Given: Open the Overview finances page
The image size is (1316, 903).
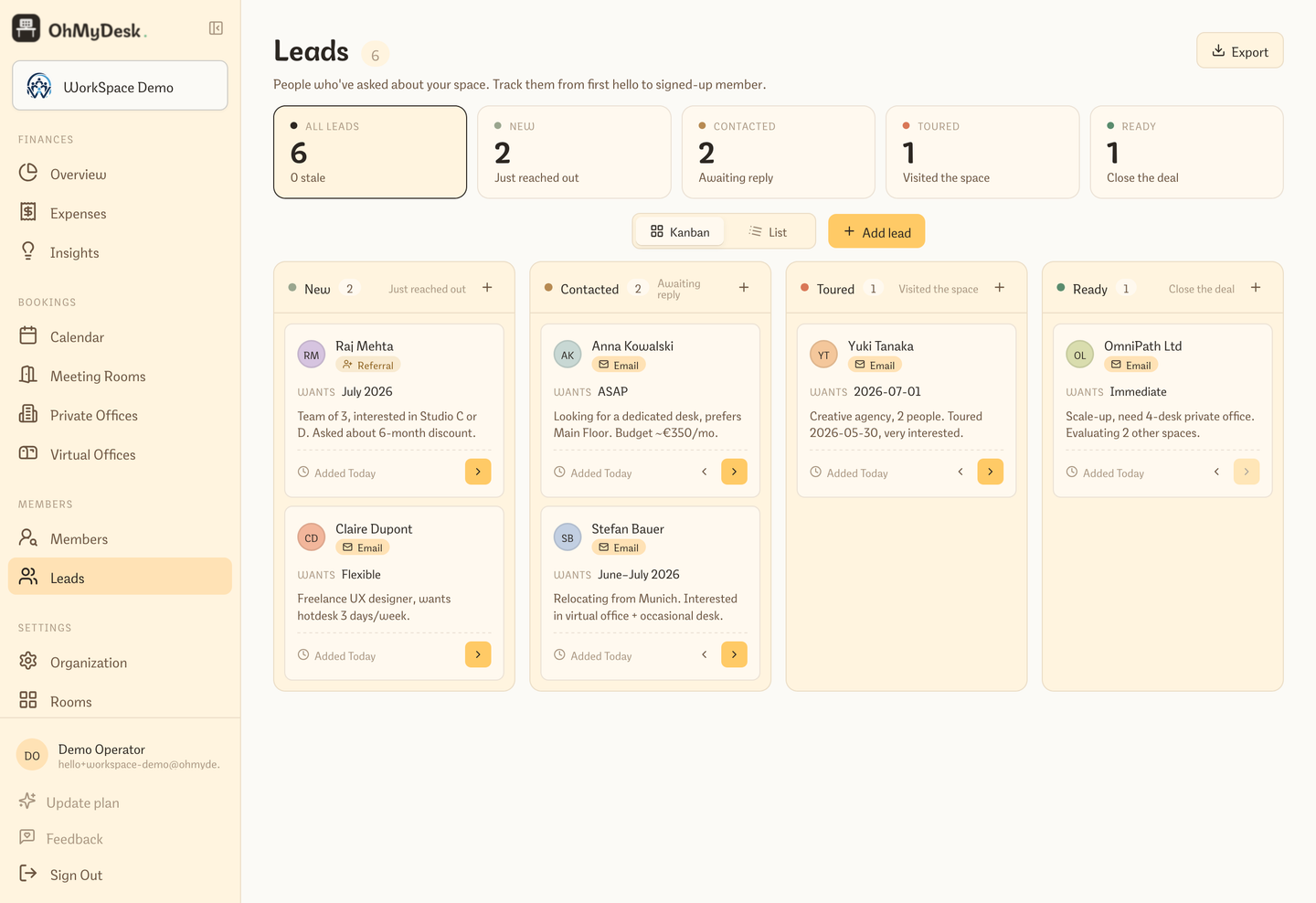Looking at the screenshot, I should coord(120,174).
